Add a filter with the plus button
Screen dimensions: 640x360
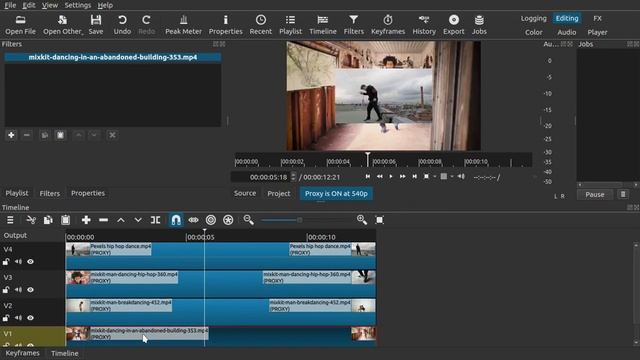11,135
